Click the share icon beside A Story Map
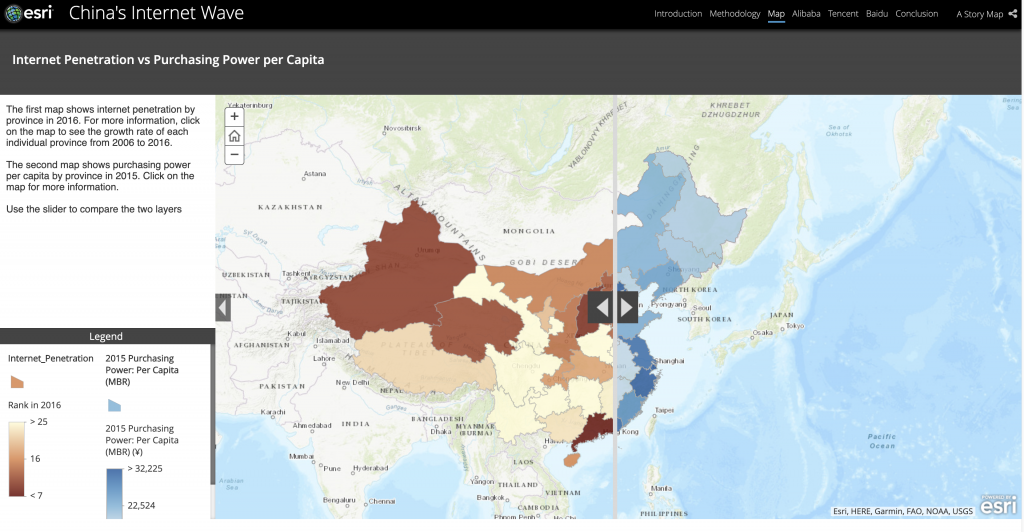Image resolution: width=1024 pixels, height=532 pixels. 1013,14
